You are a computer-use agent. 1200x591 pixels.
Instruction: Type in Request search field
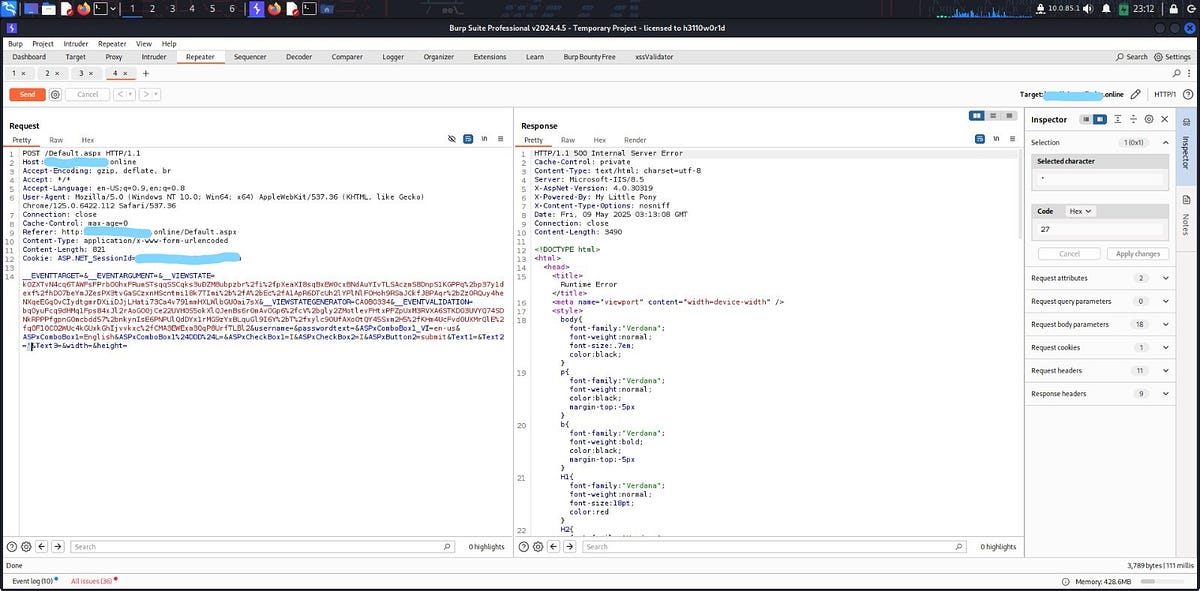pos(260,547)
